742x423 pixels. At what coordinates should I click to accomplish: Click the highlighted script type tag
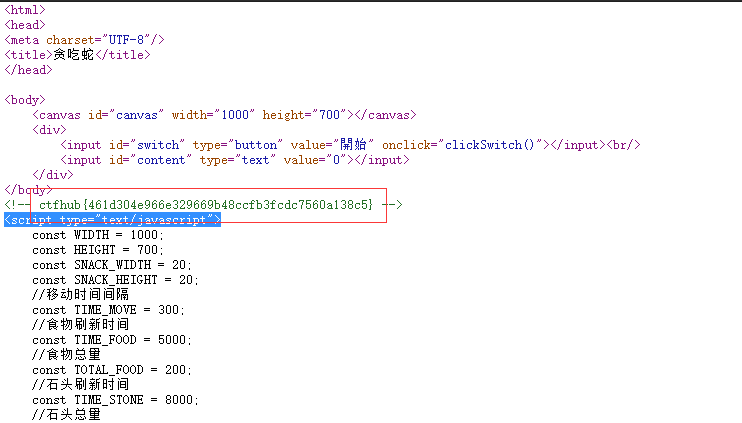tap(112, 220)
